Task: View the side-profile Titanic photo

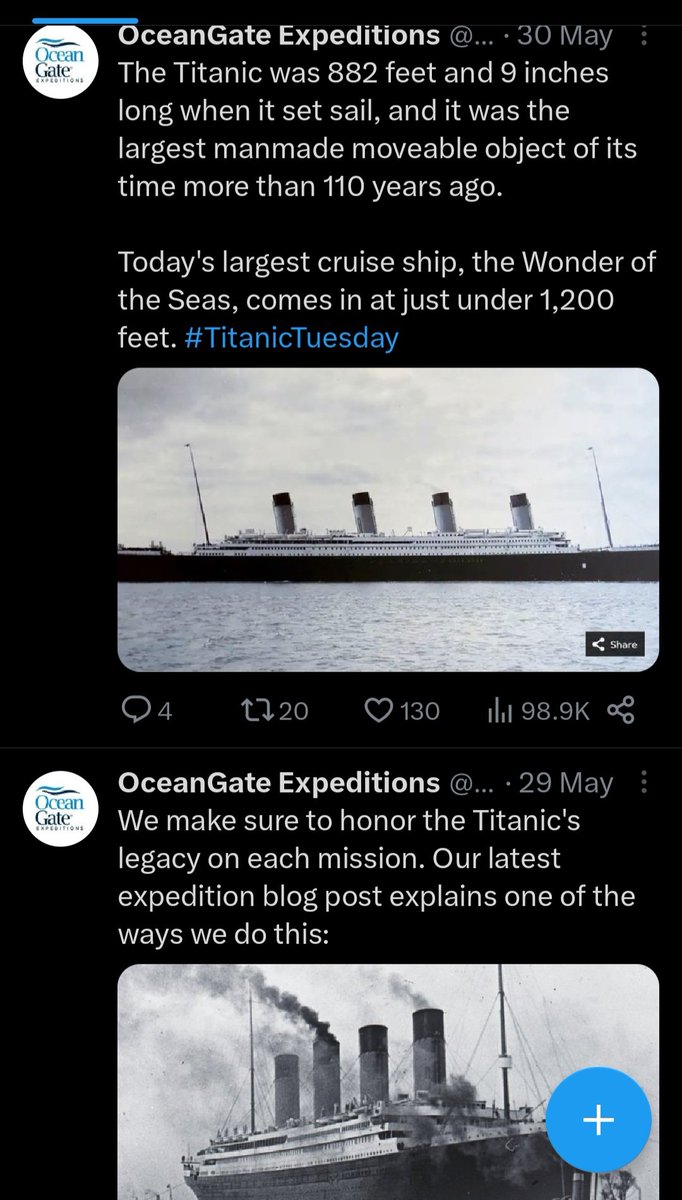Action: [x=388, y=519]
